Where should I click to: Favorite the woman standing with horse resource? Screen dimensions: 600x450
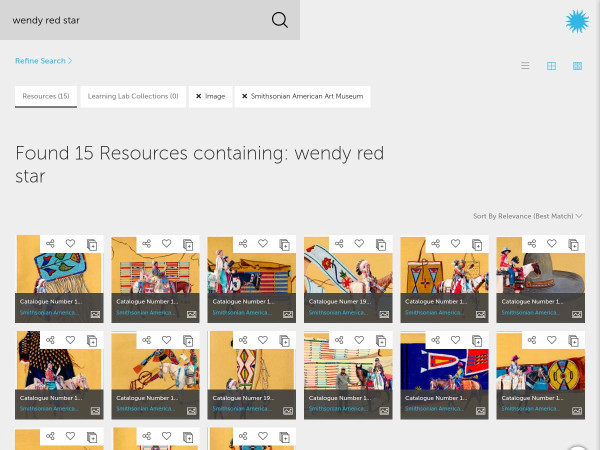[263, 243]
